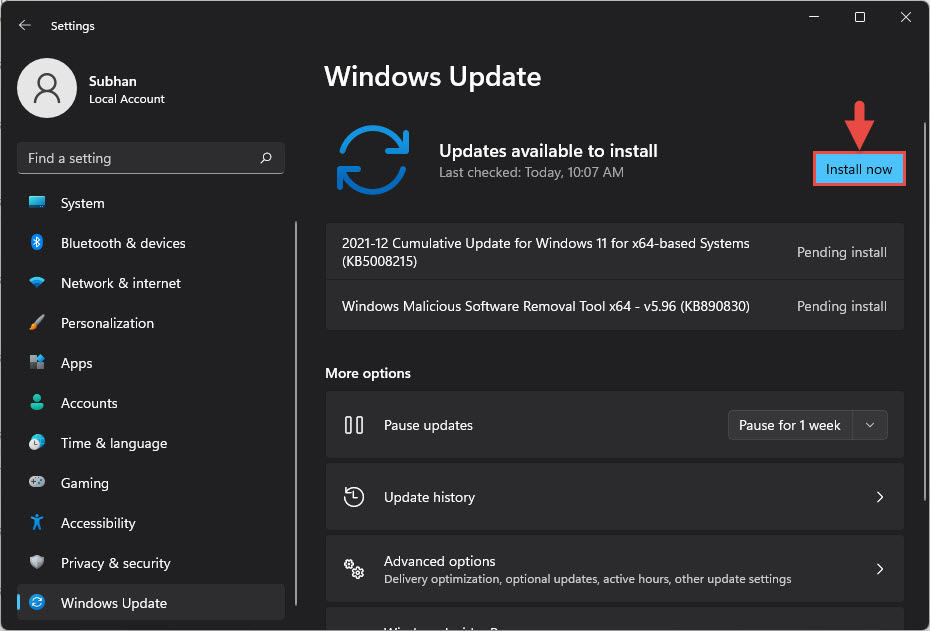This screenshot has width=930, height=631.
Task: Click Updates available to install heading
Action: click(548, 151)
